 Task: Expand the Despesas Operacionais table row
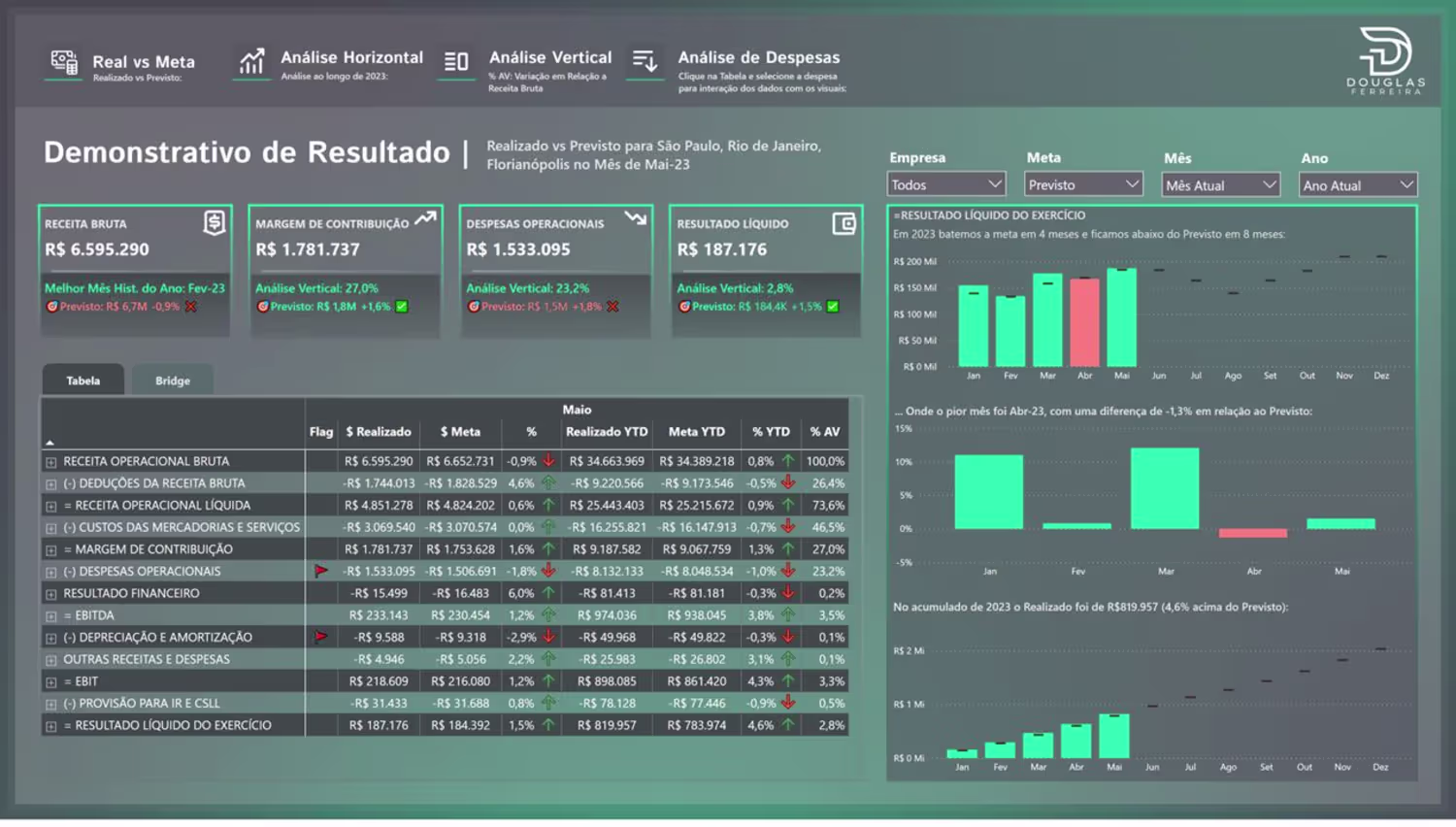click(51, 572)
